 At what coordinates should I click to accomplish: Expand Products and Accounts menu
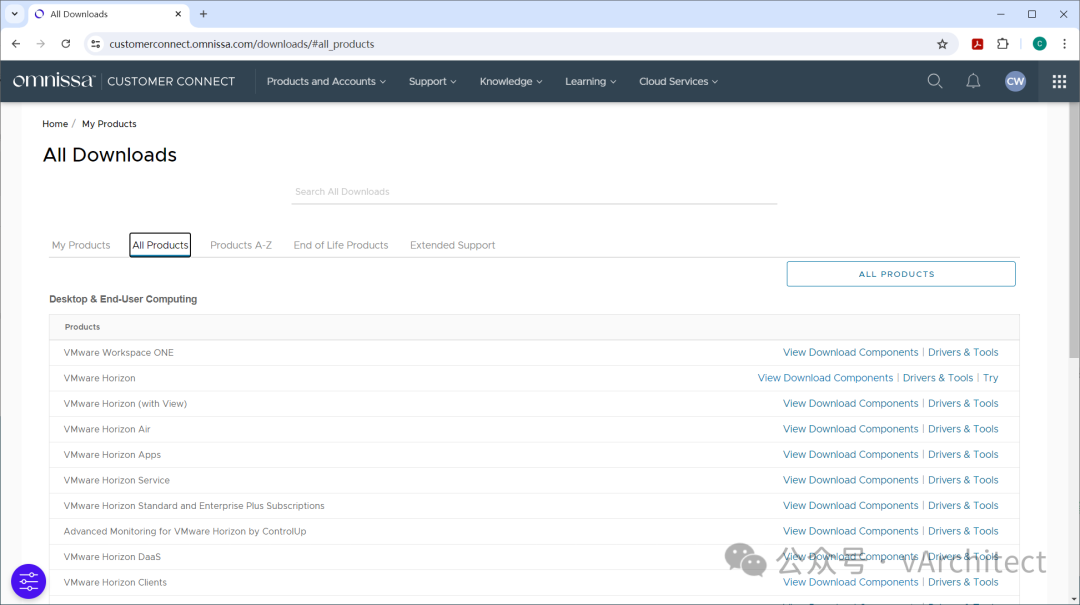click(326, 81)
